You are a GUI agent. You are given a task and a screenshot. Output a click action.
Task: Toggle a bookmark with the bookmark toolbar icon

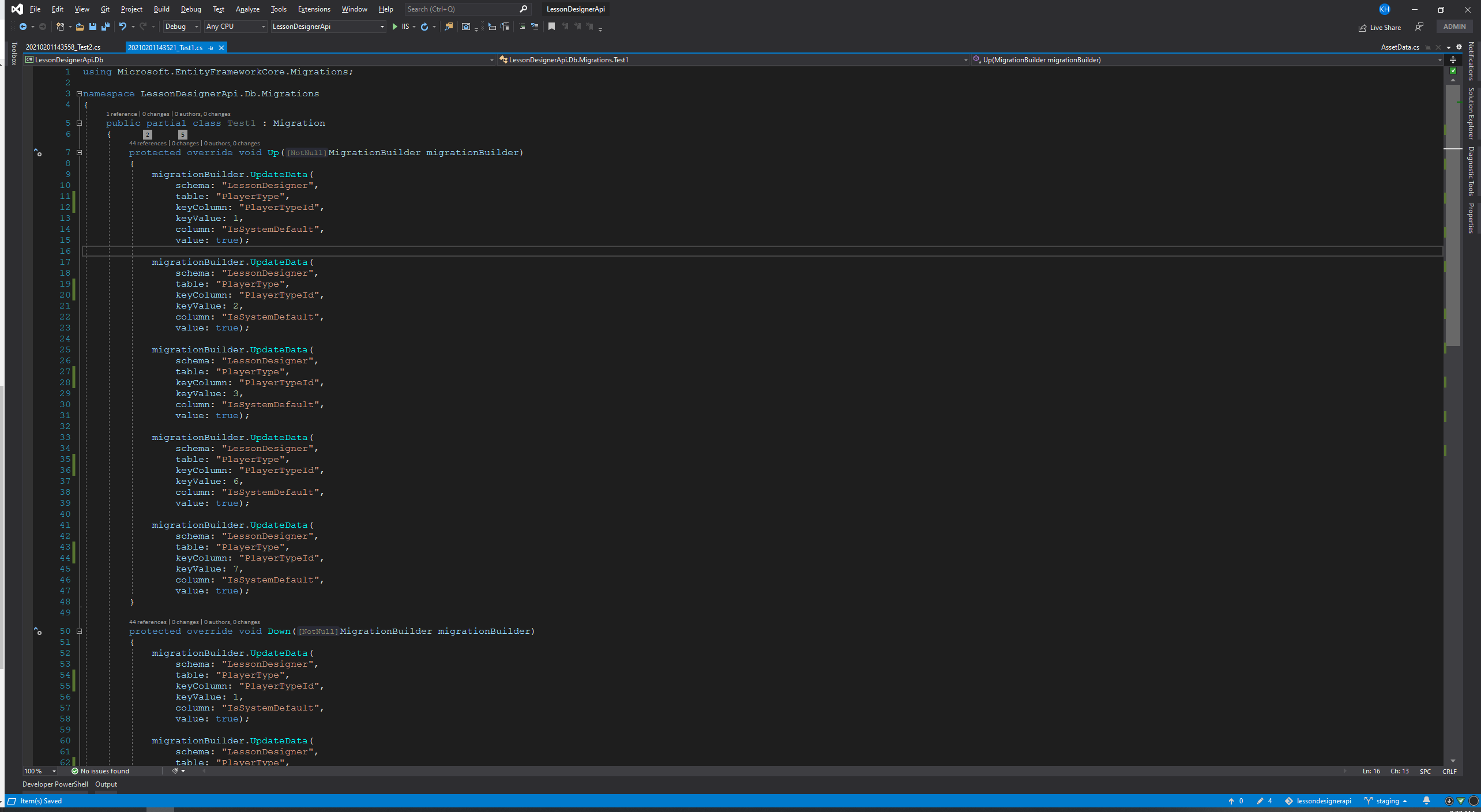(551, 27)
